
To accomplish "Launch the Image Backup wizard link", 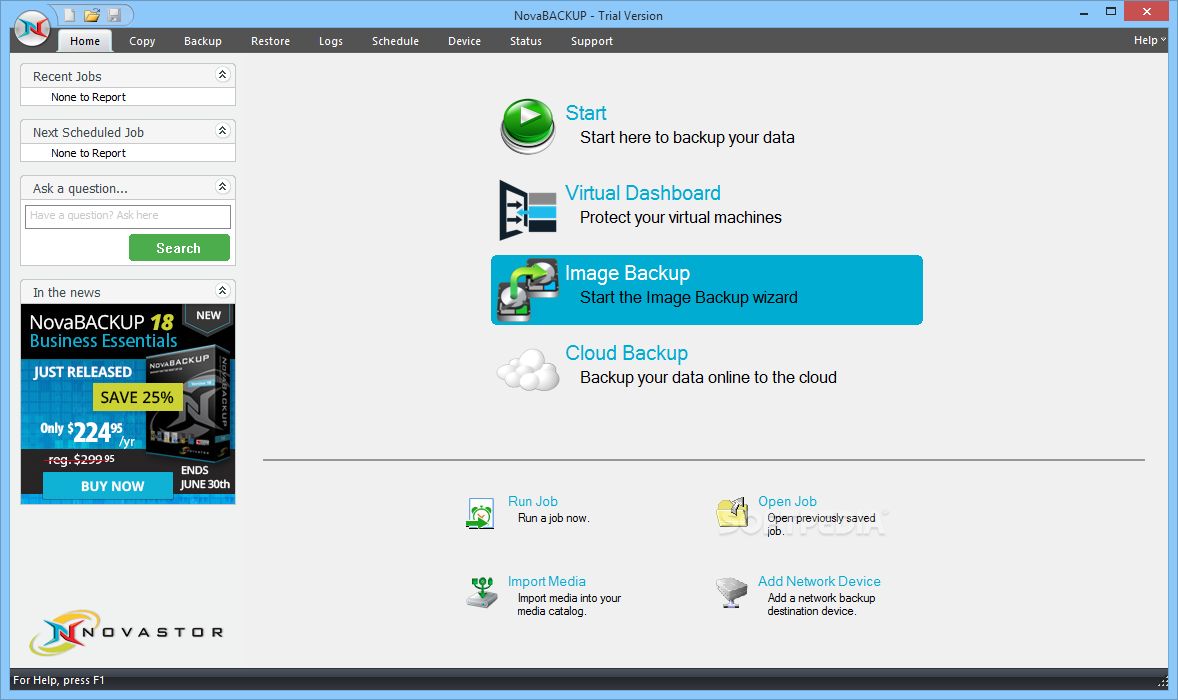I will pyautogui.click(x=627, y=273).
